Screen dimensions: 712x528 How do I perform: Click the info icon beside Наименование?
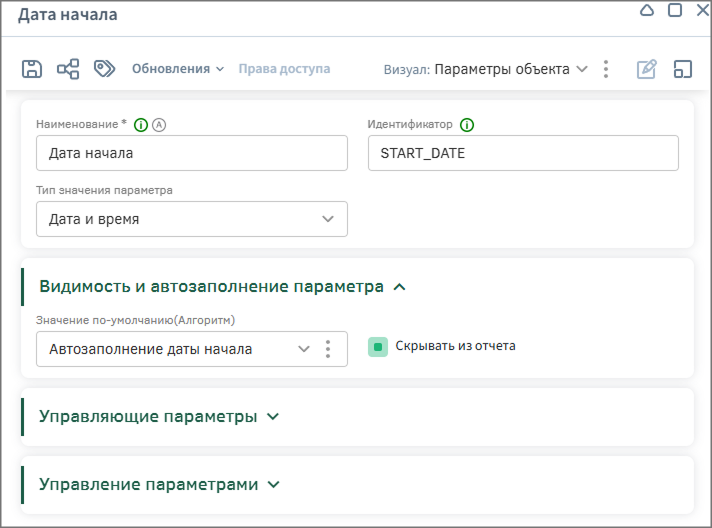[141, 125]
